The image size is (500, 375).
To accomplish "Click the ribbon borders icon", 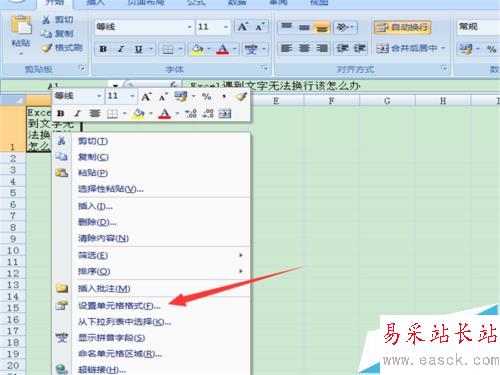I will [x=168, y=50].
